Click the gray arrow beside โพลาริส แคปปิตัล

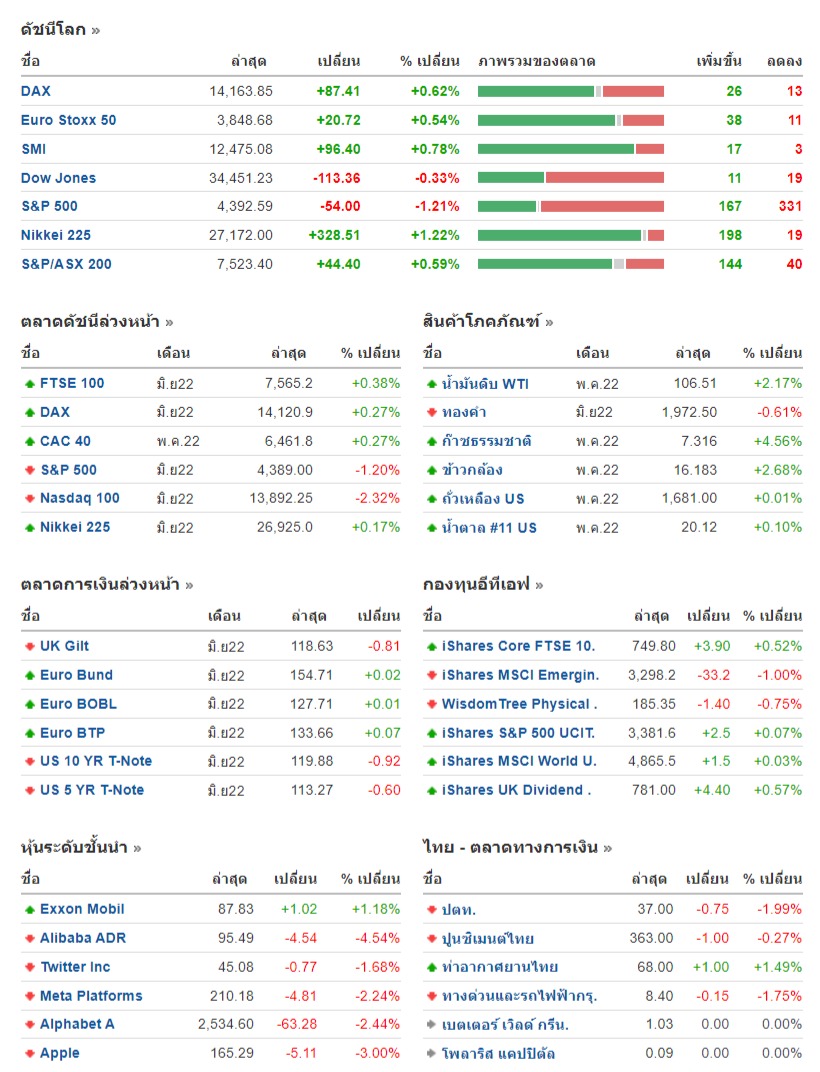(x=432, y=1054)
